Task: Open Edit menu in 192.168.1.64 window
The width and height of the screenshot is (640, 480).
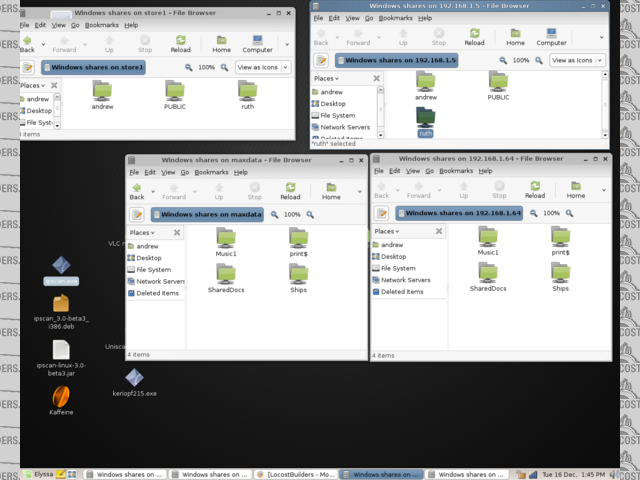Action: click(x=400, y=171)
